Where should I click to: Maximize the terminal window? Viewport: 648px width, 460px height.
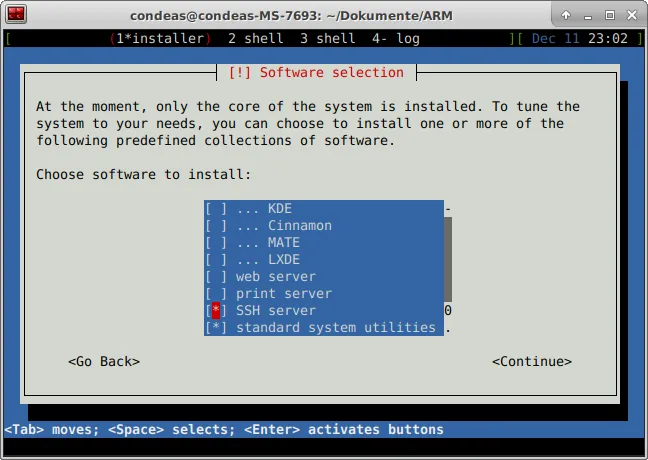(x=610, y=15)
